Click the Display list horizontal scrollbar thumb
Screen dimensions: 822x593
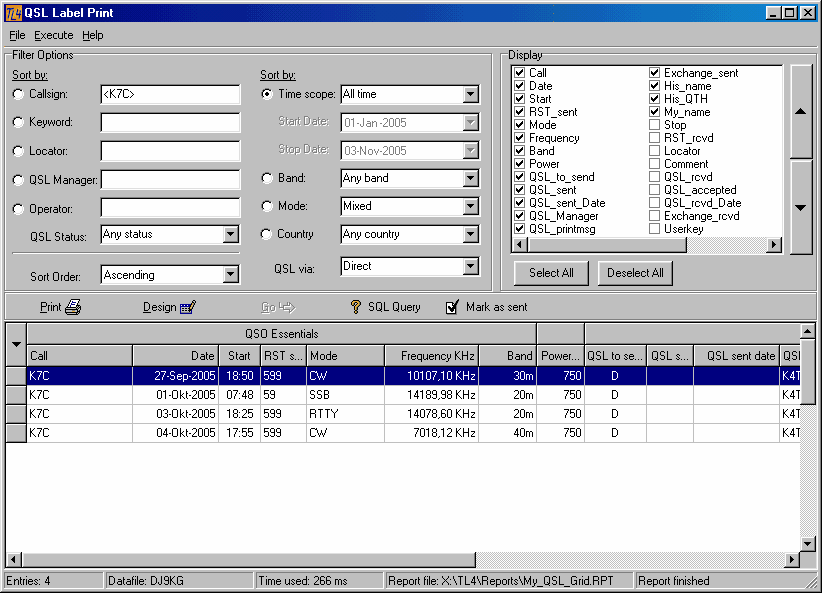(x=608, y=245)
